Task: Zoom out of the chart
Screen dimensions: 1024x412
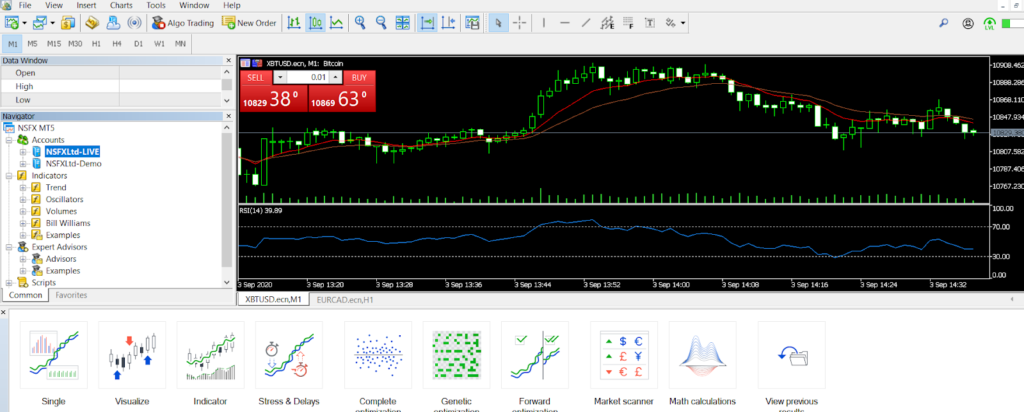Action: tap(381, 23)
